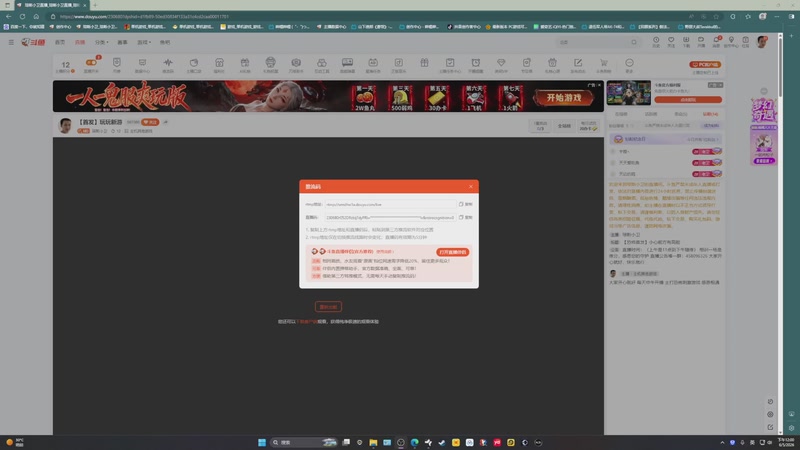Viewport: 800px width, 450px height.
Task: Click the 开始游戏 banner button
Action: [x=564, y=97]
